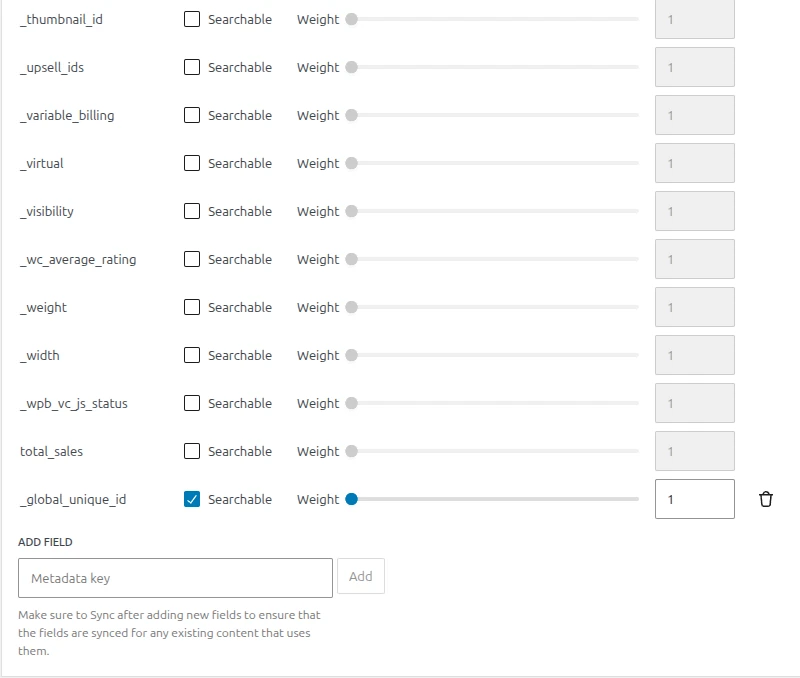Enable Searchable for _variable_billing
This screenshot has width=800, height=678.
[192, 115]
